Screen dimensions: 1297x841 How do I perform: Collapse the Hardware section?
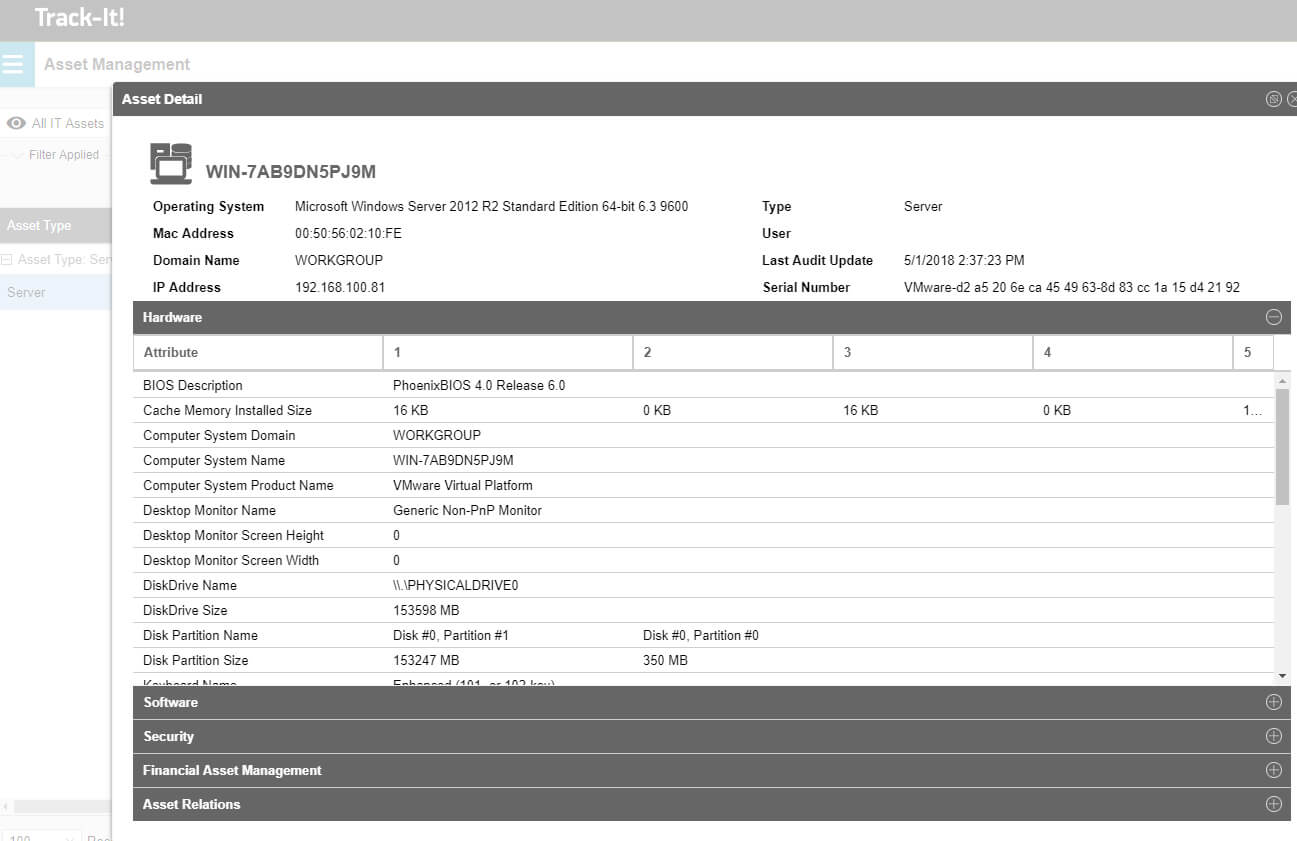(1273, 316)
